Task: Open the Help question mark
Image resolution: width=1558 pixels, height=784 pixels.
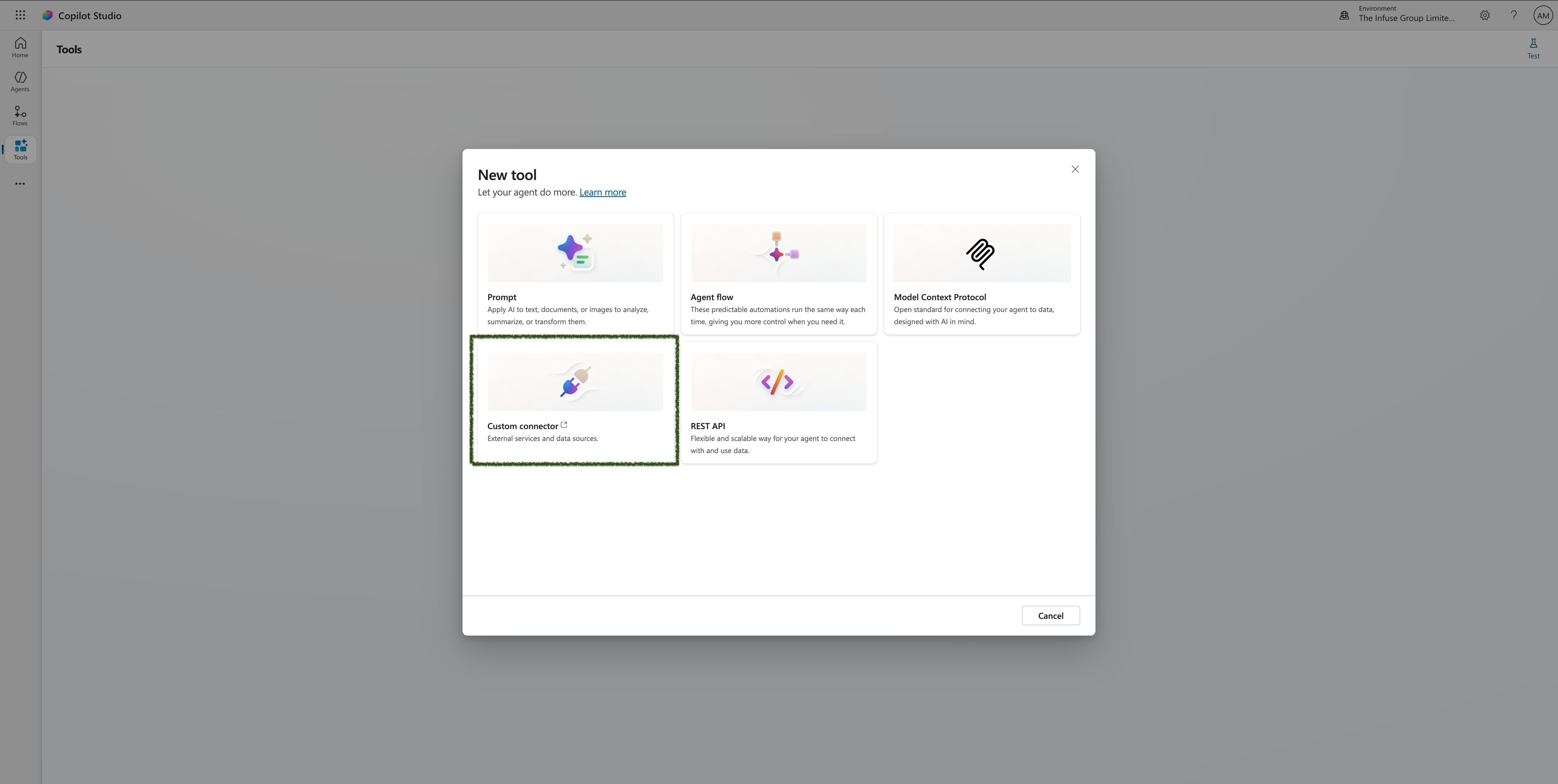Action: (1514, 15)
